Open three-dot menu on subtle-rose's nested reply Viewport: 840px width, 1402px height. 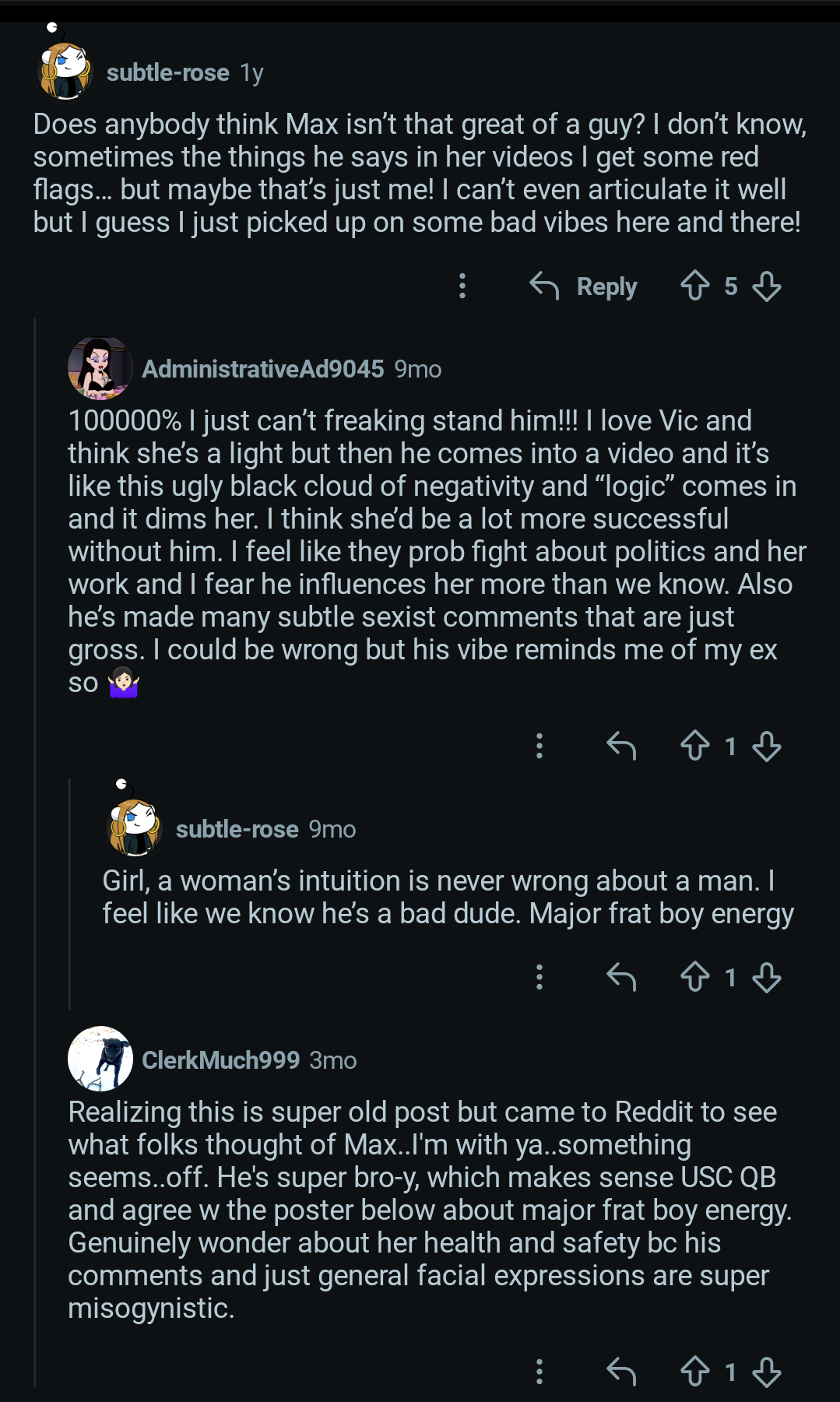539,976
